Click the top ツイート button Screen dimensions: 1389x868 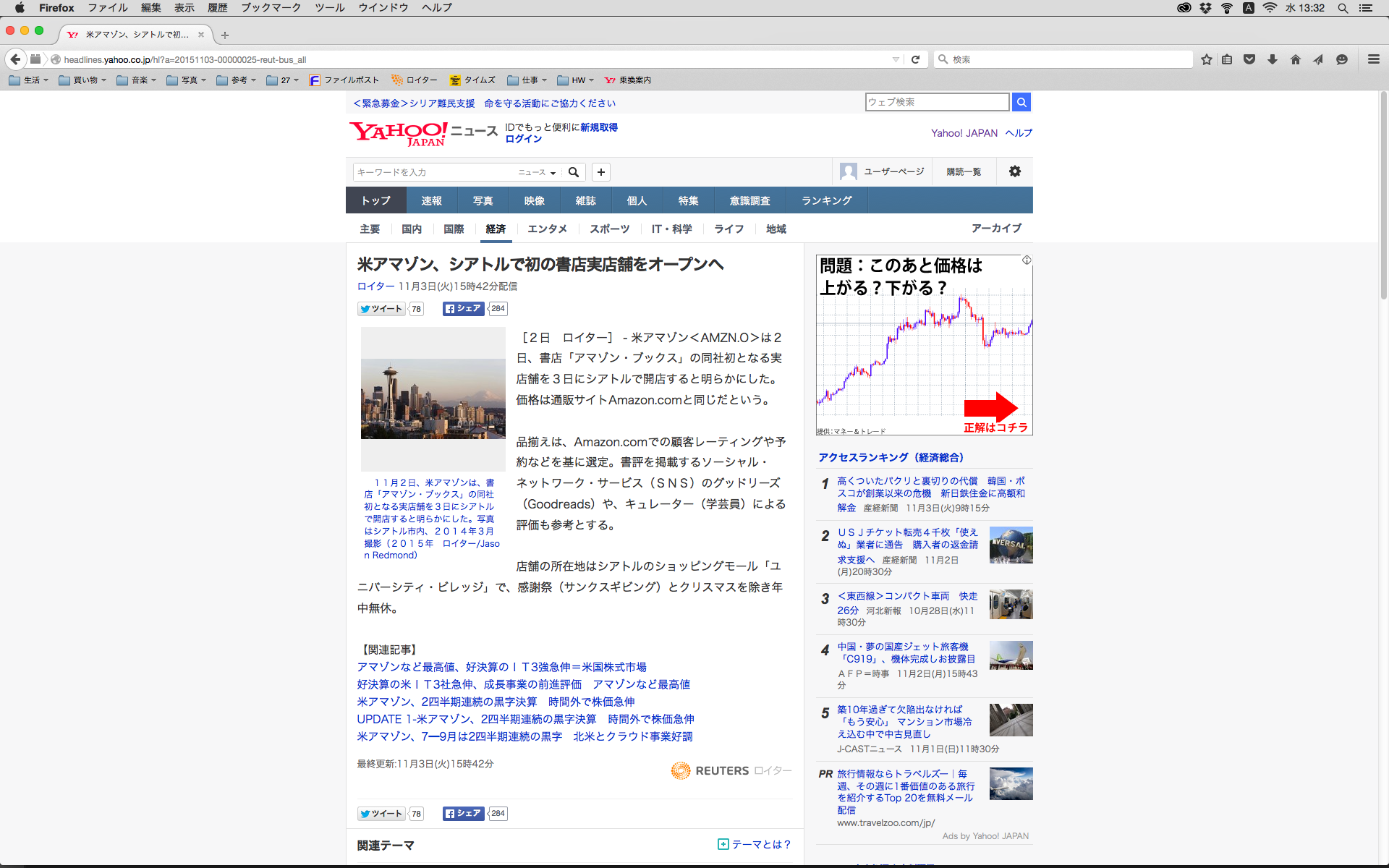click(x=381, y=309)
